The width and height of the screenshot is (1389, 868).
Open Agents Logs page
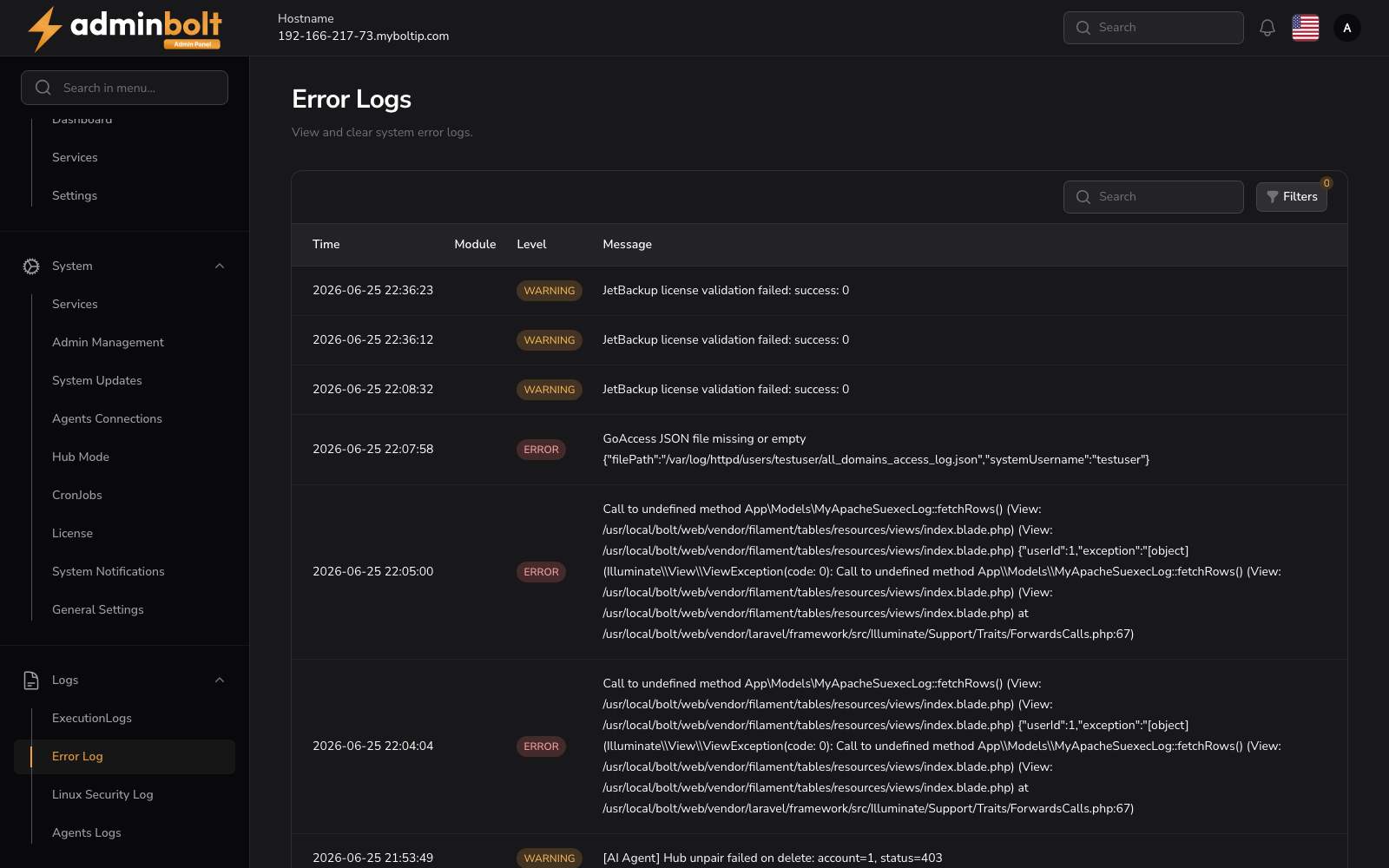pos(87,833)
